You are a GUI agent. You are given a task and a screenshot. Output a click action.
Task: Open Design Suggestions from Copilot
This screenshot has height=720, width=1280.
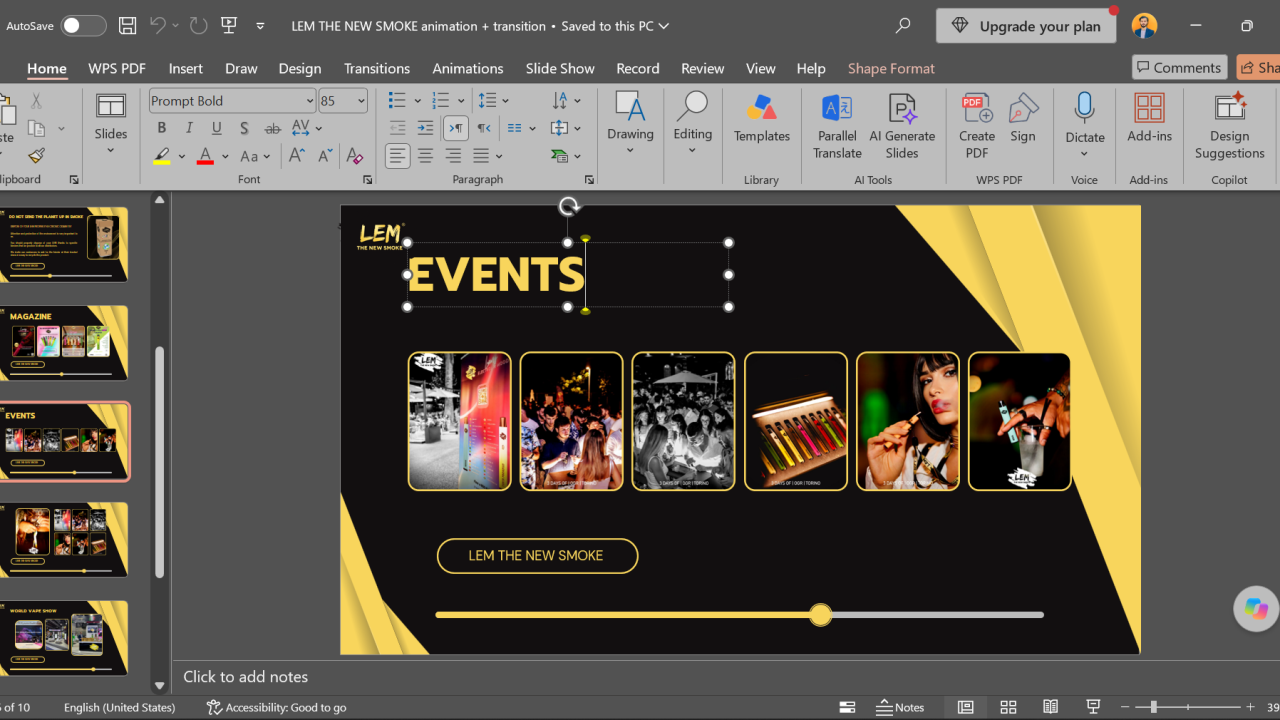1229,127
